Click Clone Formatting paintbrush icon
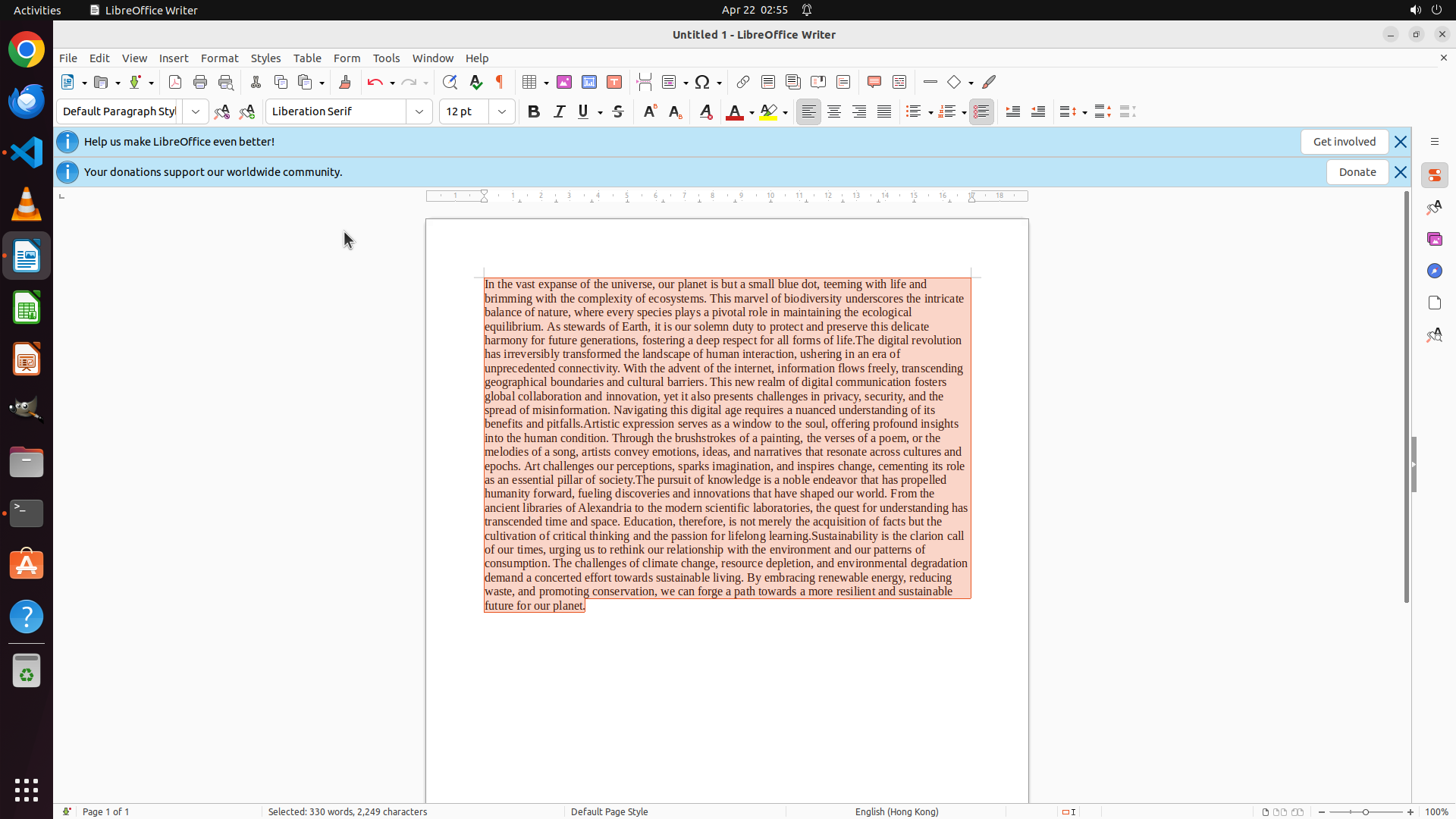 [x=345, y=82]
